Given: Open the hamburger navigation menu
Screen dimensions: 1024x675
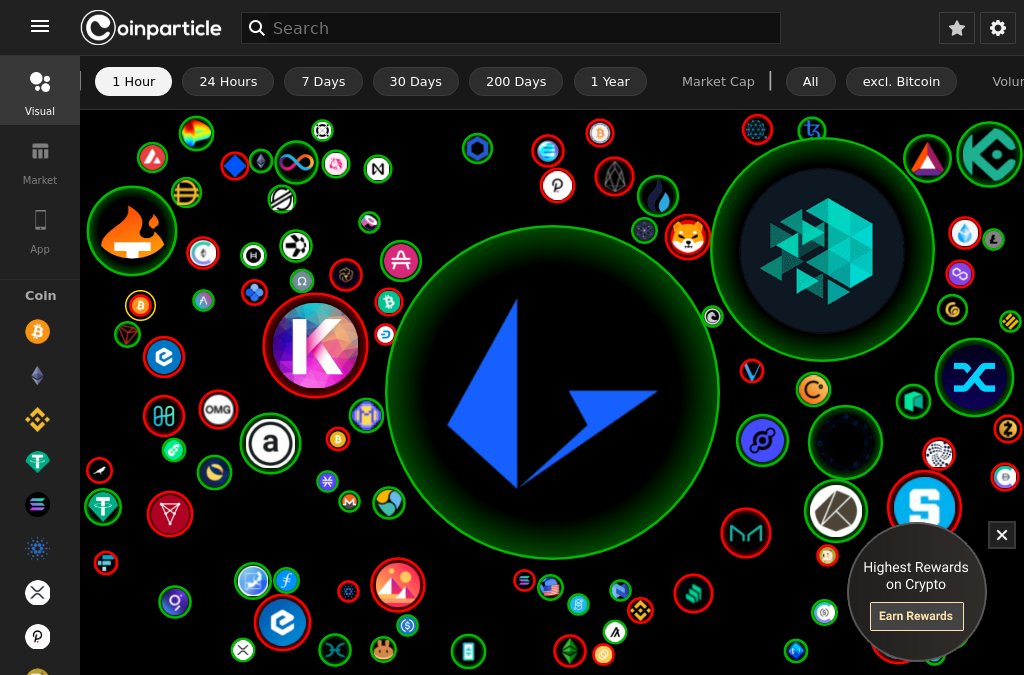Looking at the screenshot, I should (x=40, y=26).
